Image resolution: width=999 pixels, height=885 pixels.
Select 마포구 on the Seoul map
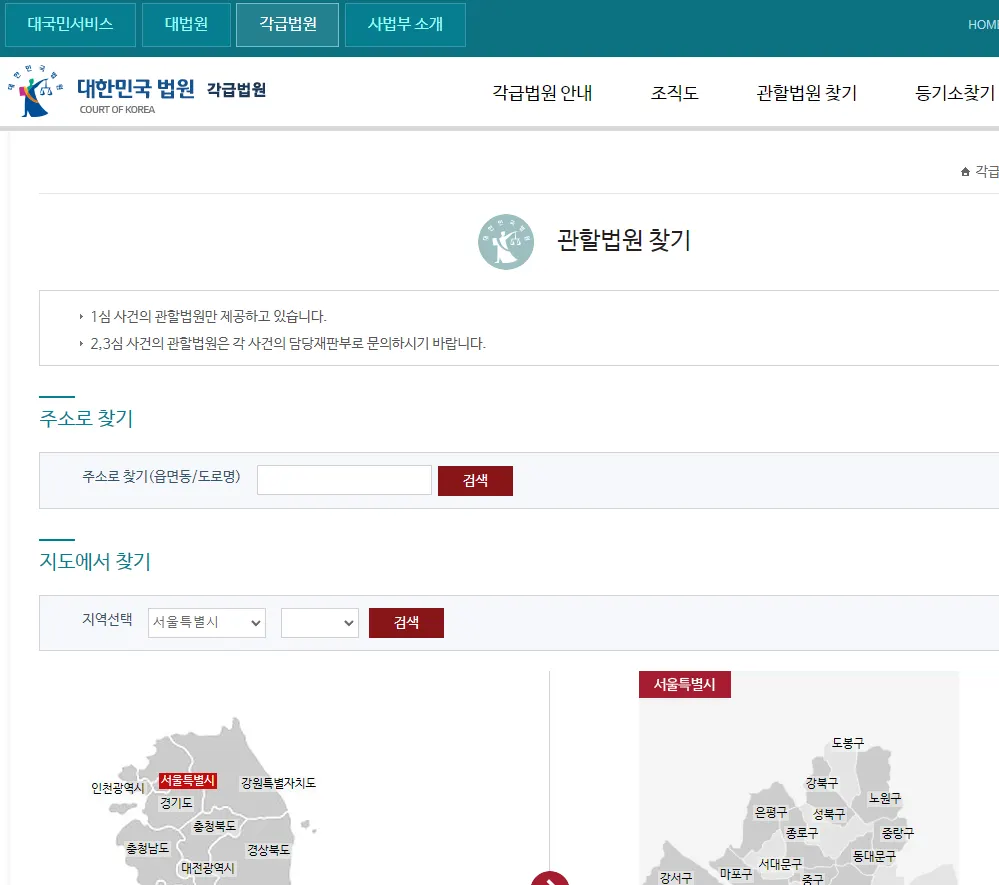click(x=736, y=874)
